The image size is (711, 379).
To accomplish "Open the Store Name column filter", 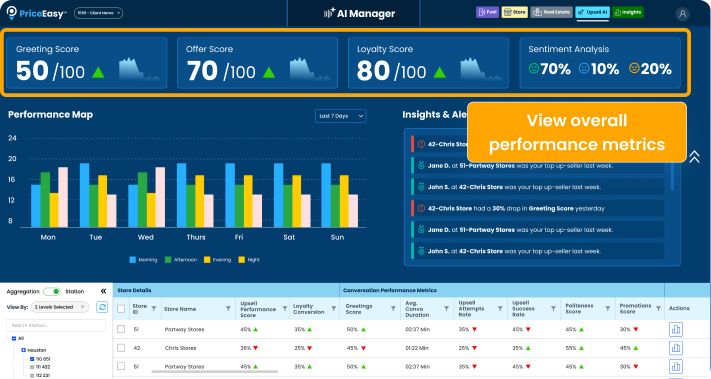I will [228, 309].
